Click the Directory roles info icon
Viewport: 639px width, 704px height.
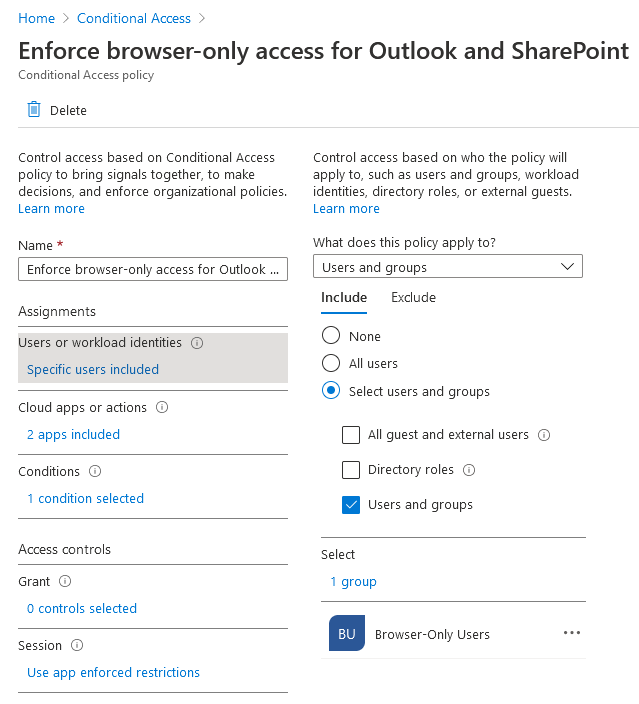coord(469,470)
